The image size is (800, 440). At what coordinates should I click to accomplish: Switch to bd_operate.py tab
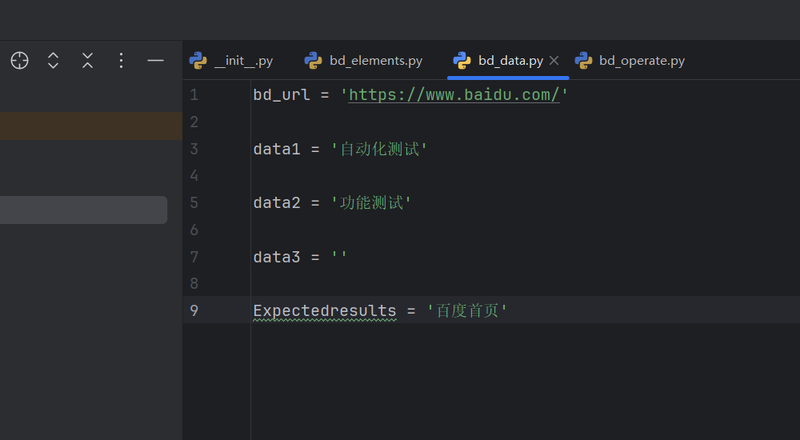pos(642,61)
